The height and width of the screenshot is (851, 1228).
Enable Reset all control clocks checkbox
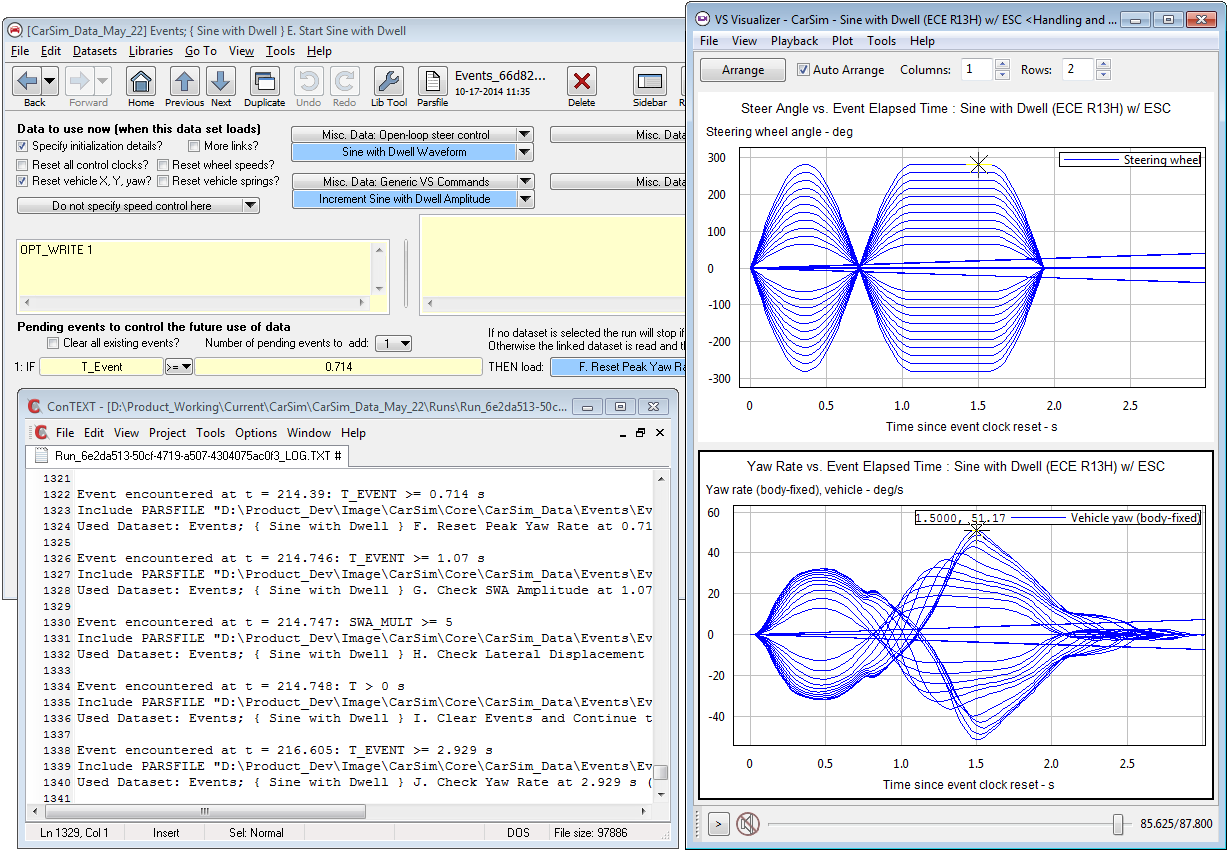click(x=23, y=165)
